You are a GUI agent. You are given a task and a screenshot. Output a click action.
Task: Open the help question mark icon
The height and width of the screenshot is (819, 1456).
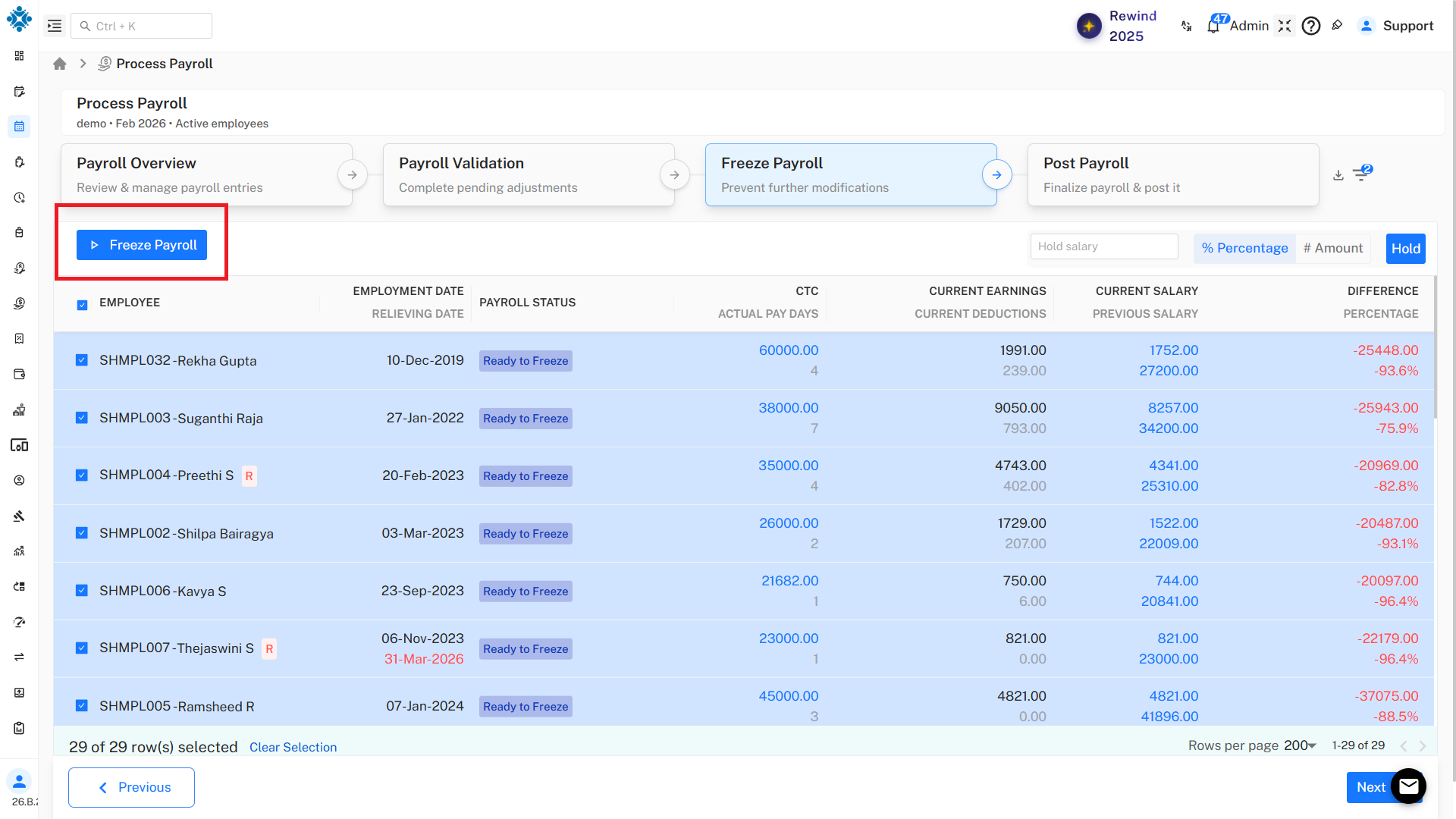click(x=1311, y=26)
